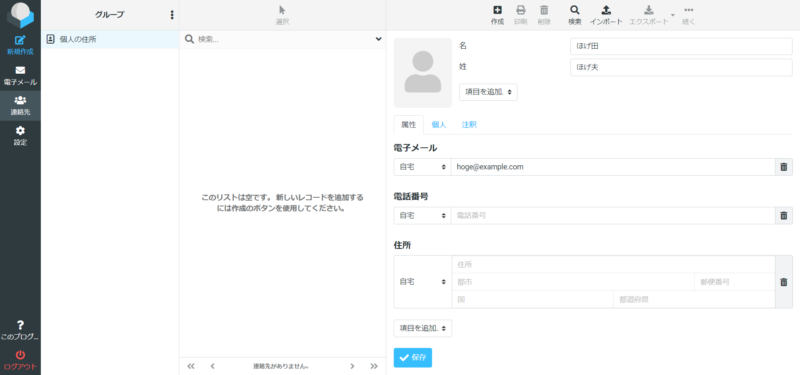The width and height of the screenshot is (800, 375).
Task: Click the 名 field containing ほげ田
Action: coord(681,46)
